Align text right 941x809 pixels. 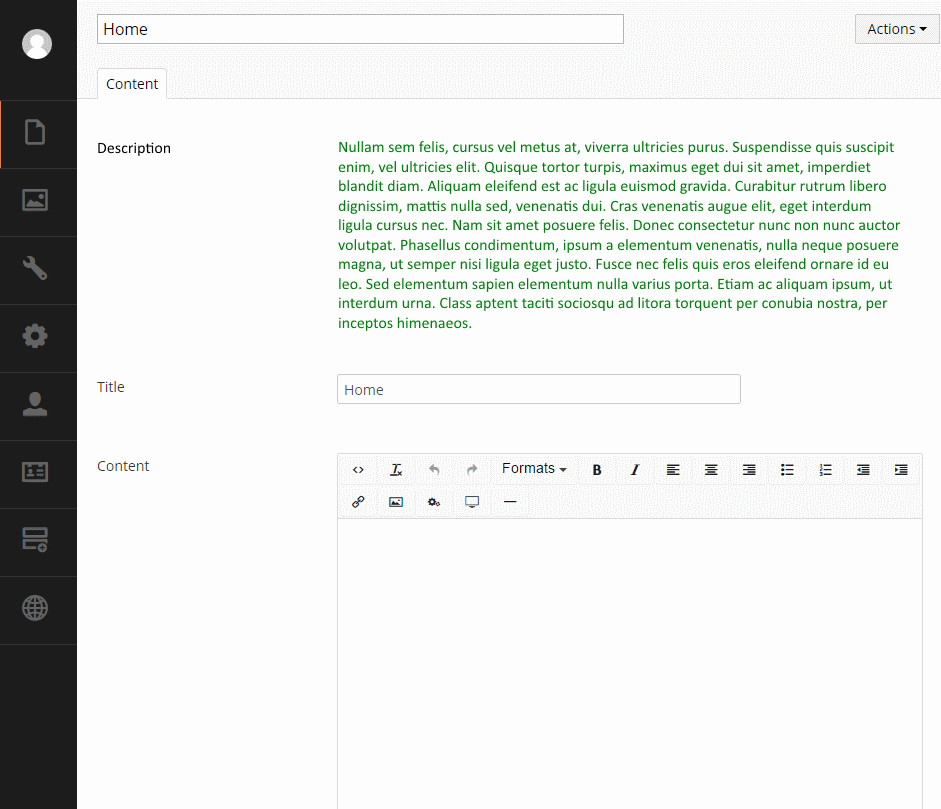(x=749, y=470)
